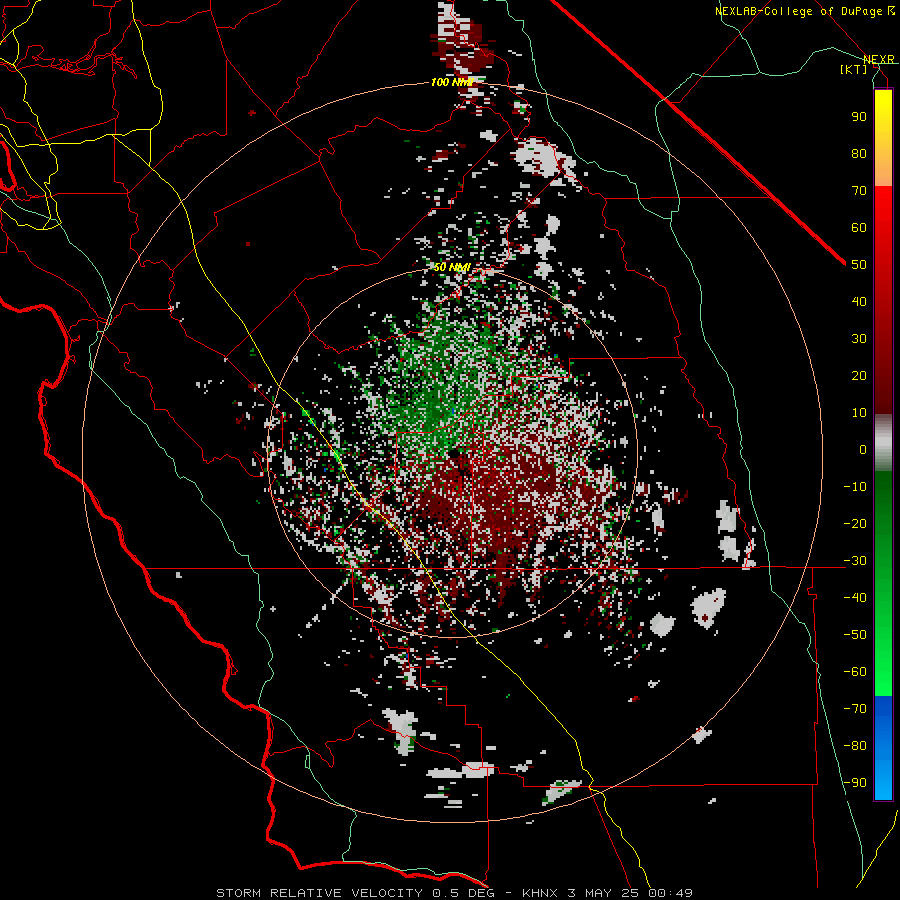
Task: Click the KHNX station identifier
Action: click(x=540, y=893)
